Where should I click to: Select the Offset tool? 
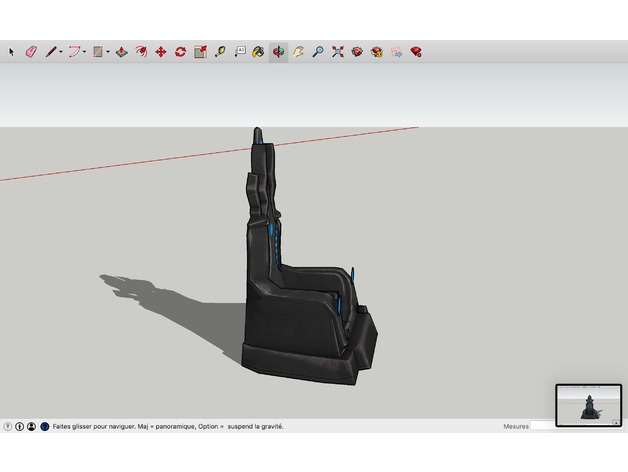pyautogui.click(x=141, y=51)
